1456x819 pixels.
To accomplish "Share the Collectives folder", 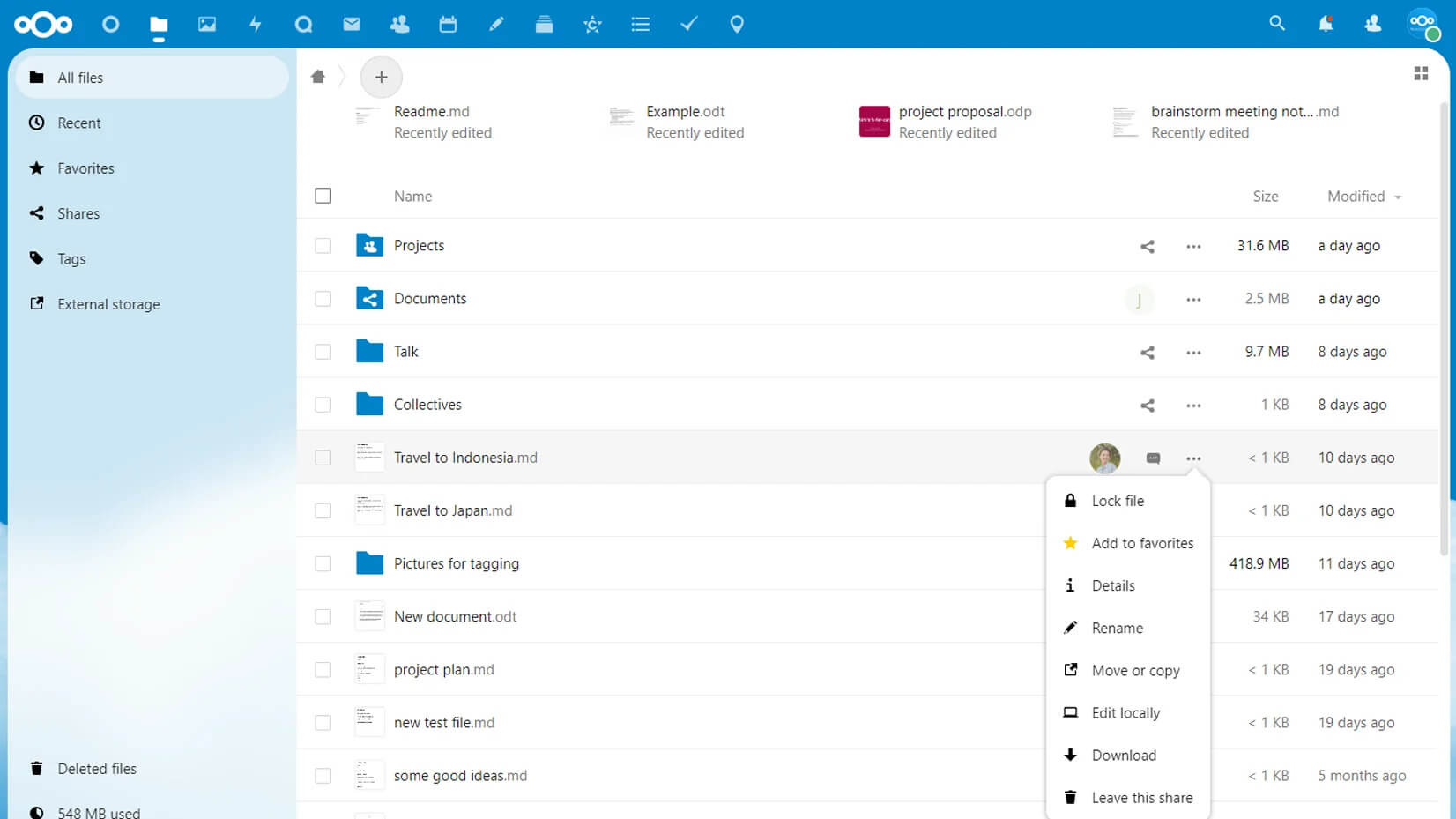I will [1147, 405].
